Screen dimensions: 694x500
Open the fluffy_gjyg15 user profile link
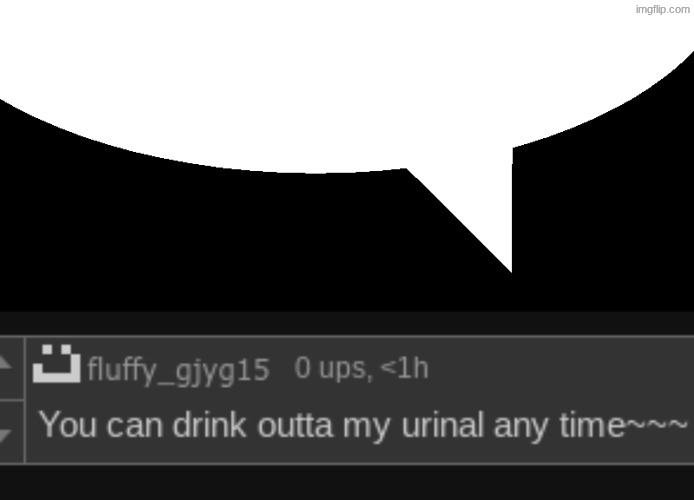178,369
